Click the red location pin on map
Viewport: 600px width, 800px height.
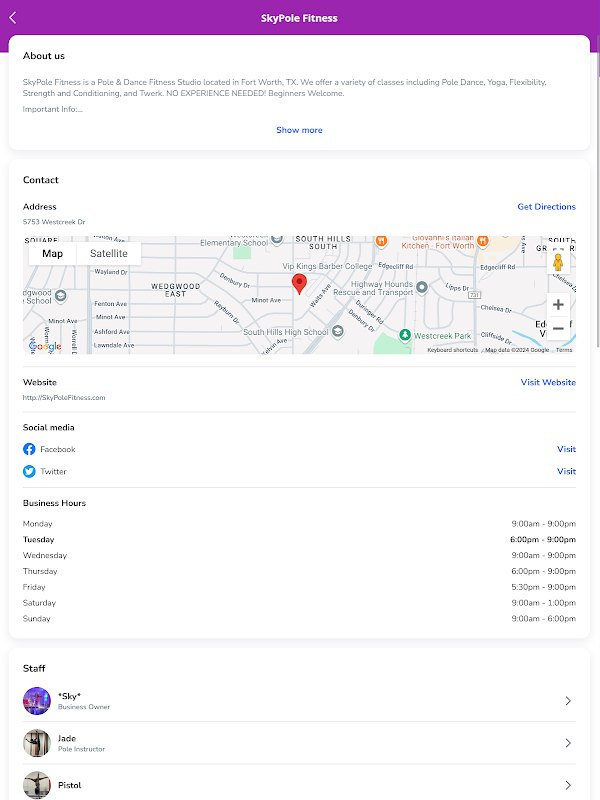click(x=299, y=284)
